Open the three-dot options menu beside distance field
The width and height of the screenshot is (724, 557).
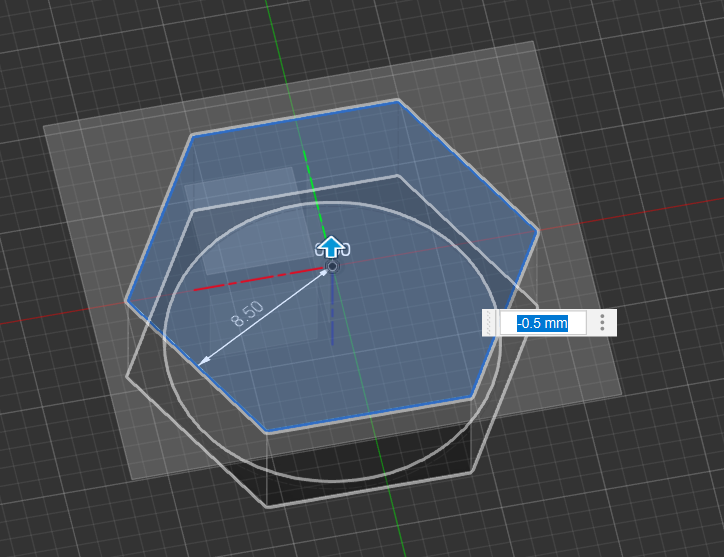pyautogui.click(x=602, y=323)
